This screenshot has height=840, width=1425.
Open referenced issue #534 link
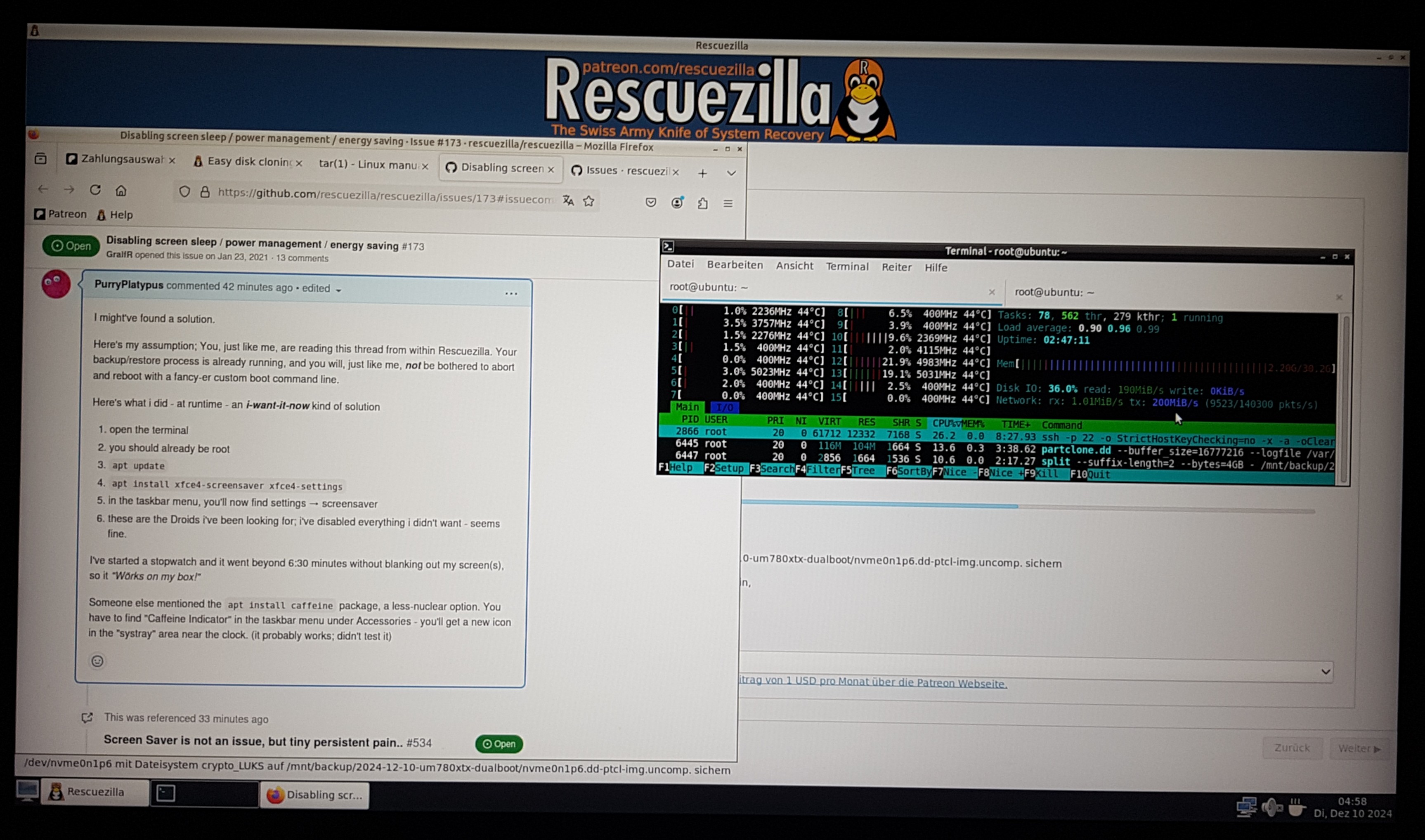(267, 741)
